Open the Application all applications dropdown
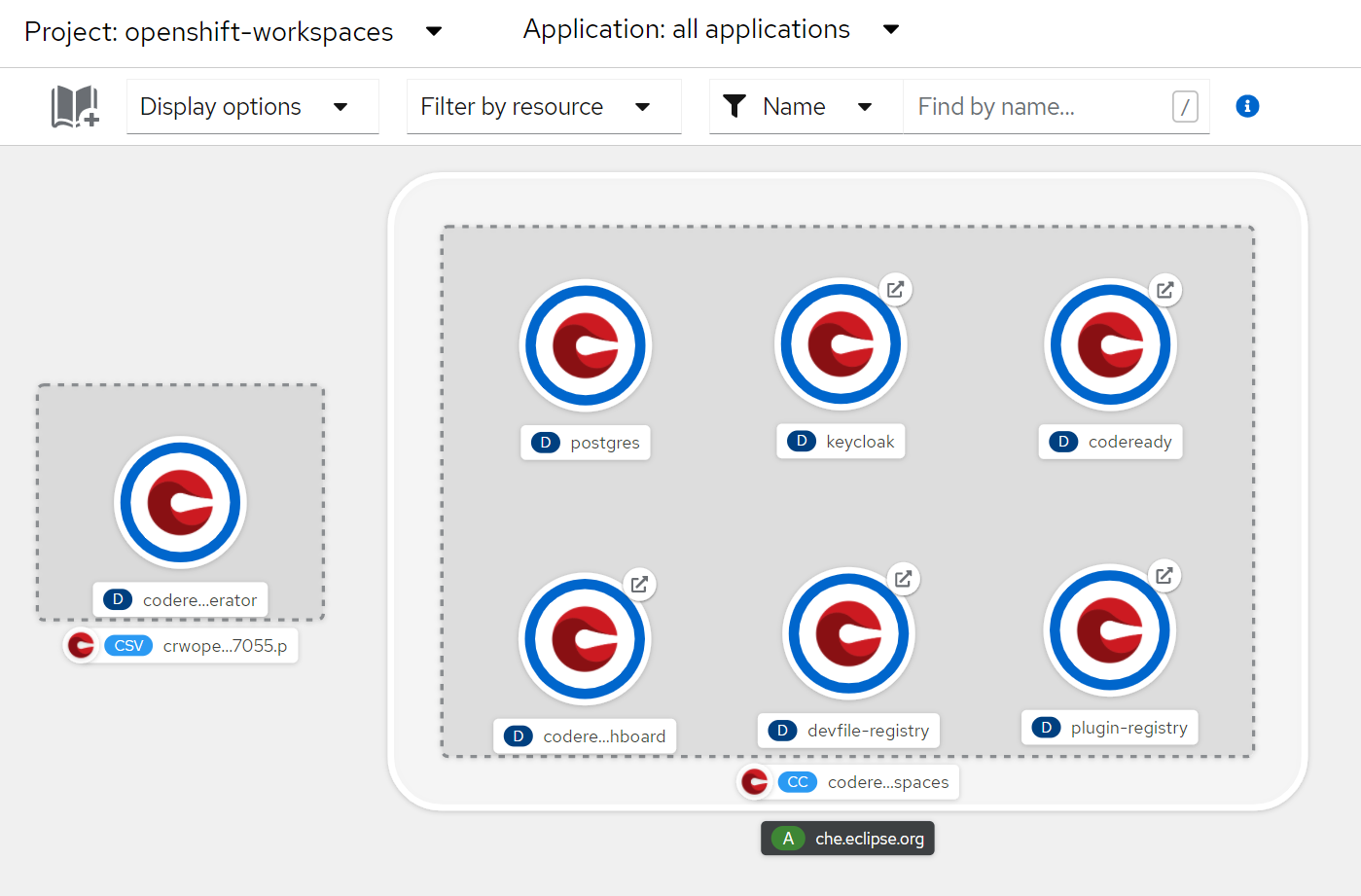Image resolution: width=1361 pixels, height=896 pixels. tap(711, 29)
